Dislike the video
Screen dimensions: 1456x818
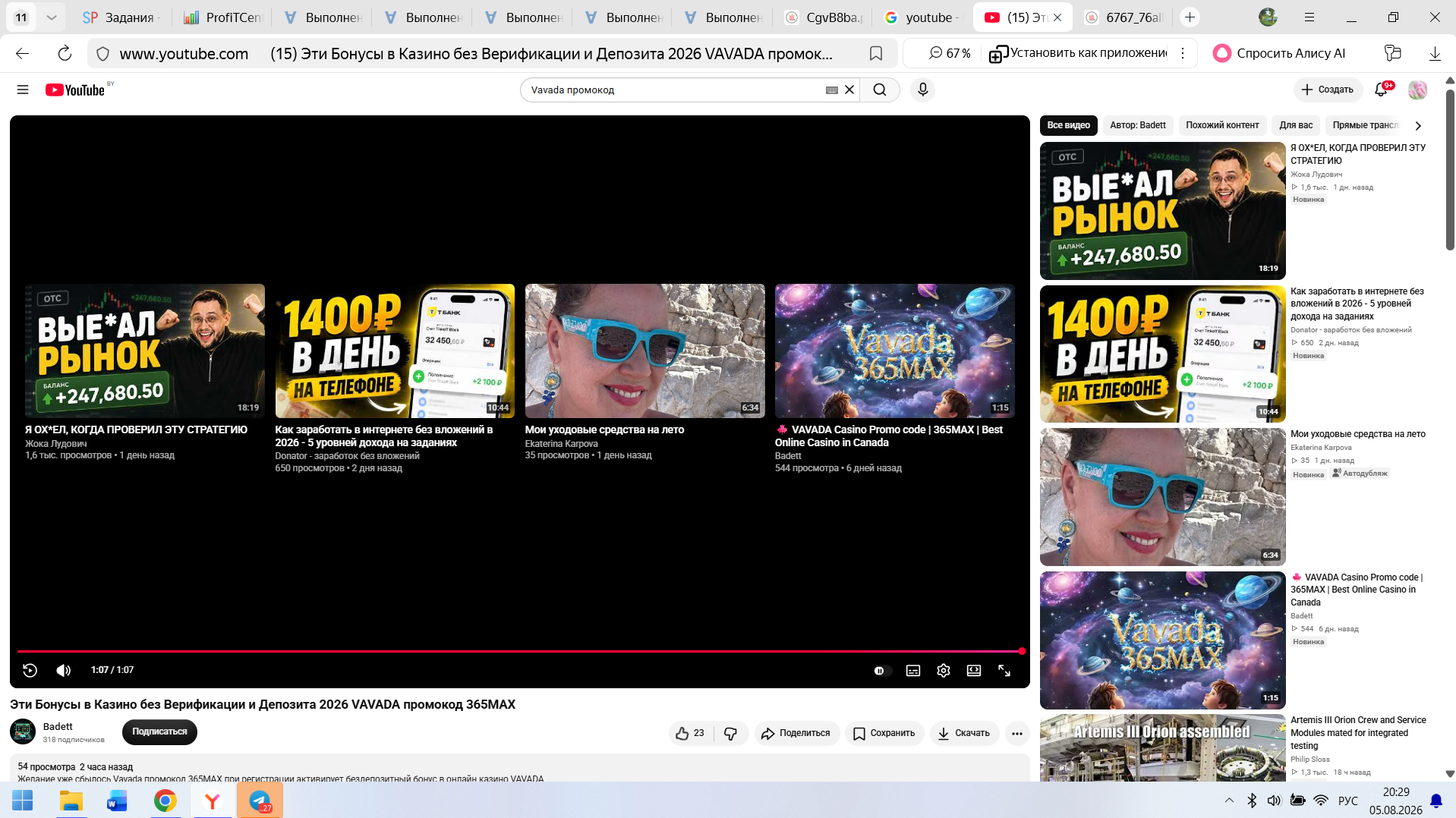731,733
